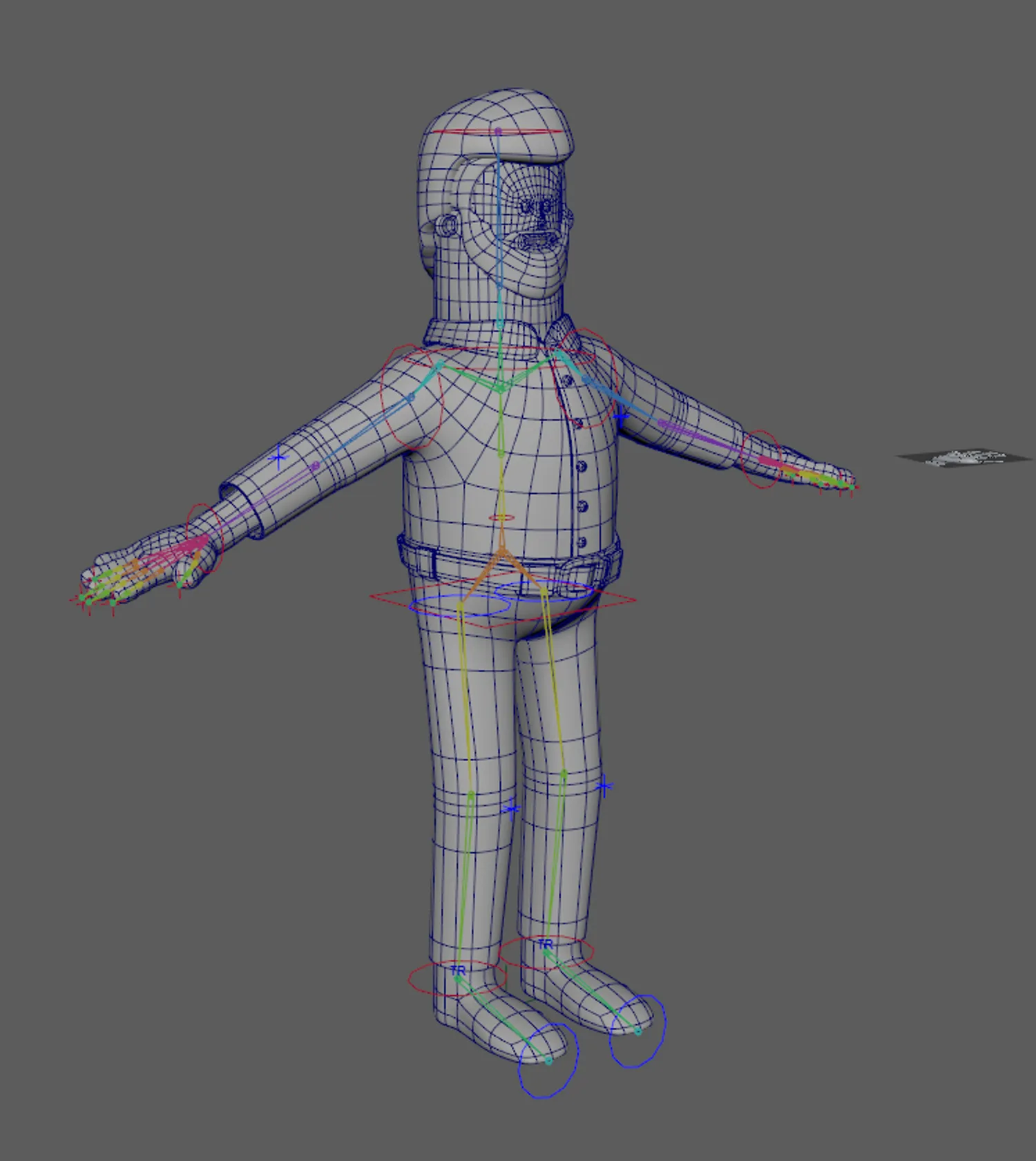
Task: Click the blue knee locator on the front leg
Action: click(x=511, y=809)
